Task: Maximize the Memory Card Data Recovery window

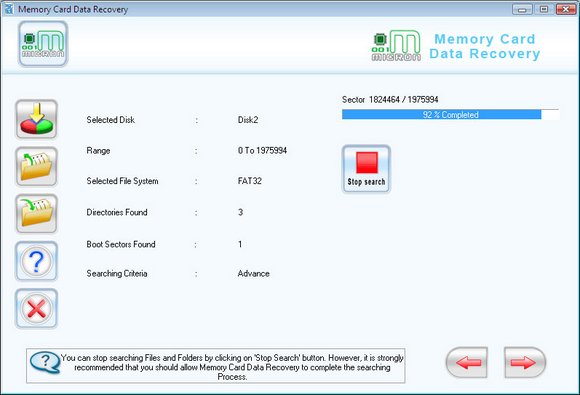Action: click(544, 9)
